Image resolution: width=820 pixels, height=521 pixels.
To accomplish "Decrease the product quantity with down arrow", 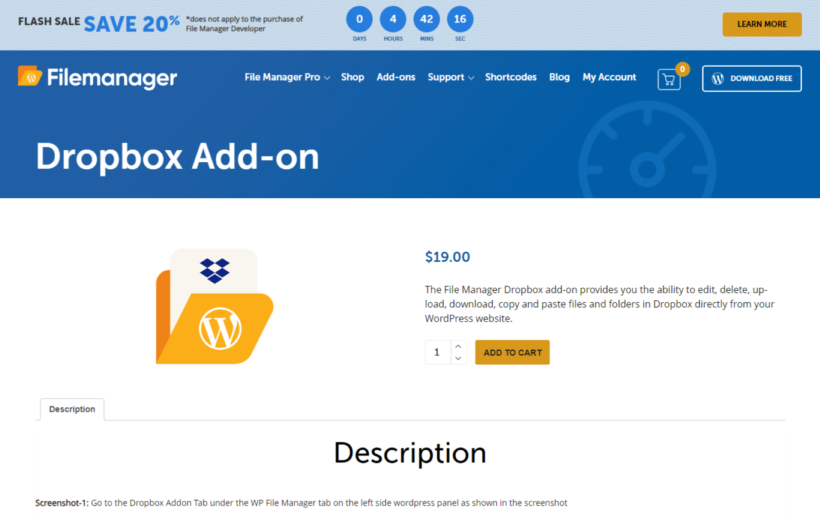I will tap(458, 358).
